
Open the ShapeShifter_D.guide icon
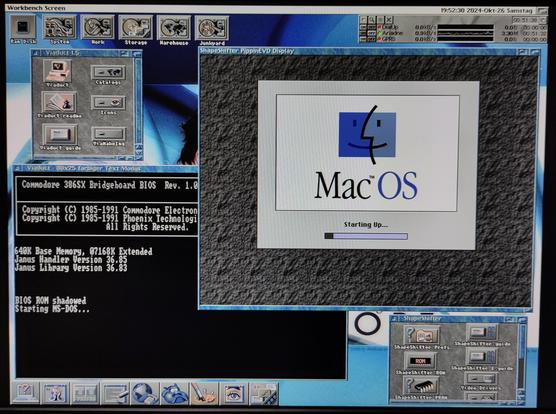pos(482,356)
